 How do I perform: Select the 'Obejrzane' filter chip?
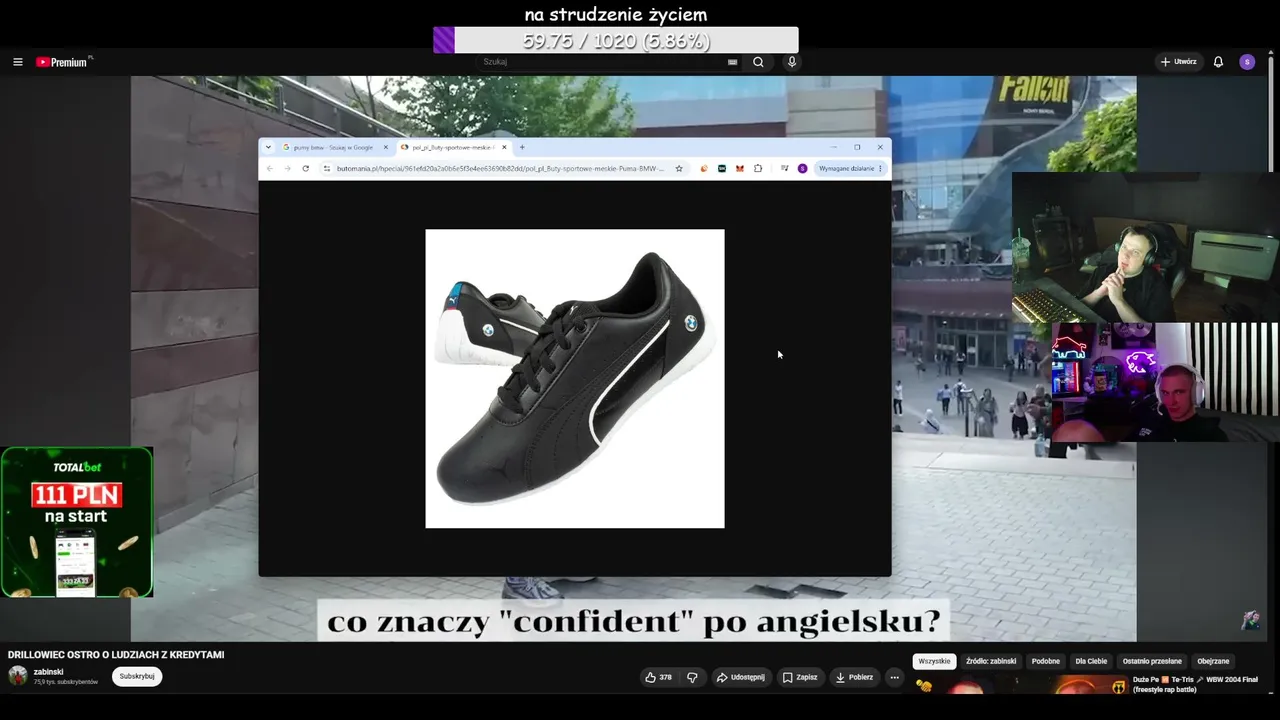coord(1213,661)
